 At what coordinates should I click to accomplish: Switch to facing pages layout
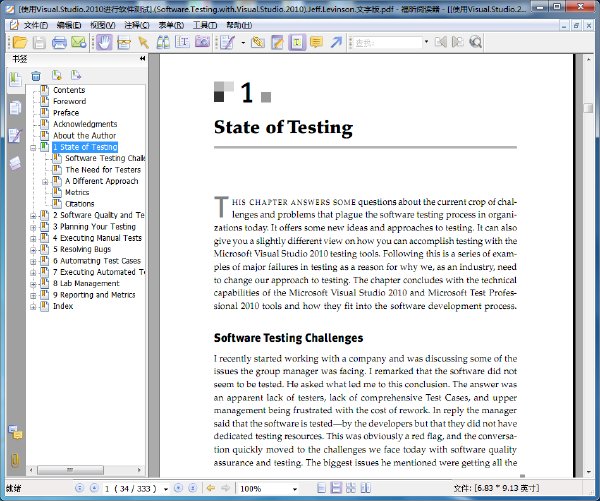coord(351,488)
